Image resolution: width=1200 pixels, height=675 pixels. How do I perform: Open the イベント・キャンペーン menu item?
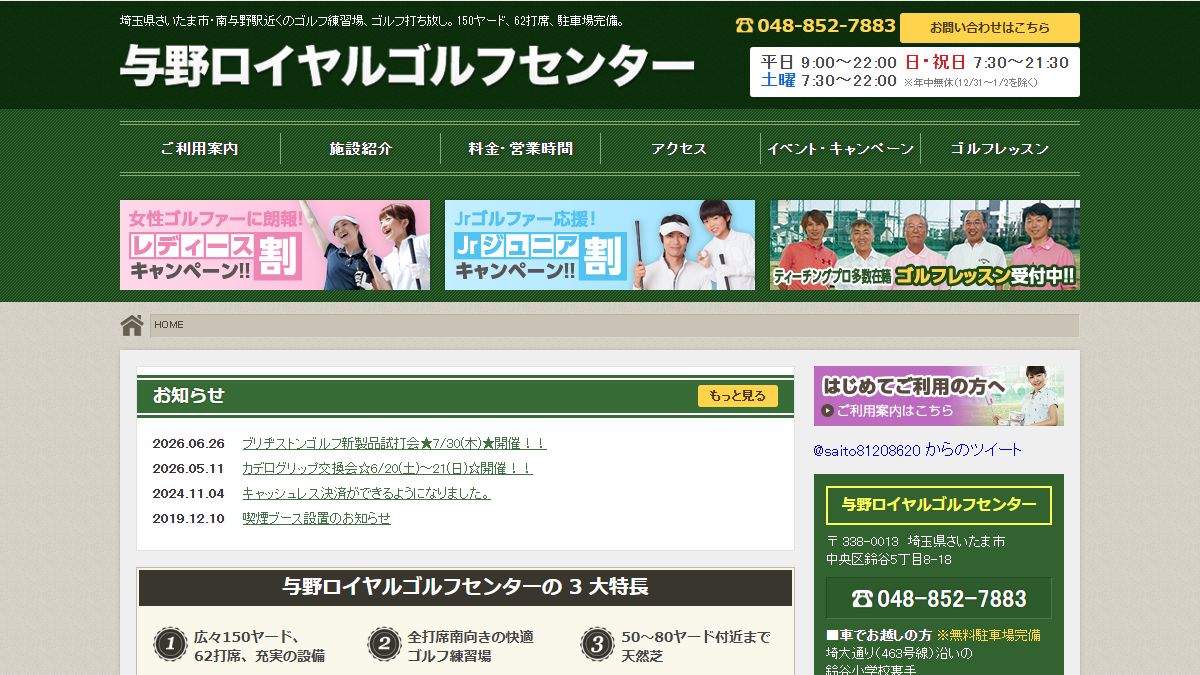840,149
